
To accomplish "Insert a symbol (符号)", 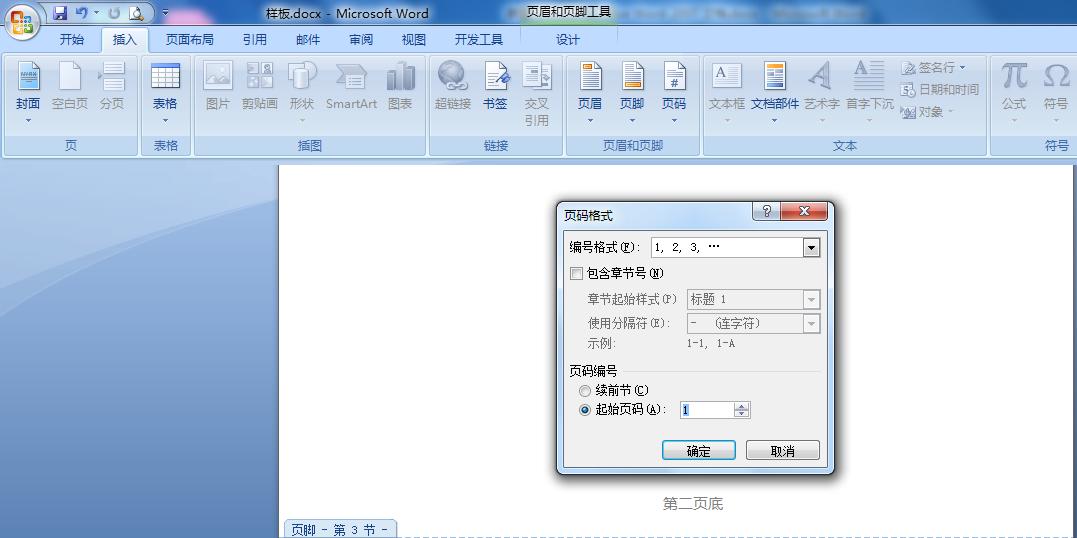I will pos(1056,93).
